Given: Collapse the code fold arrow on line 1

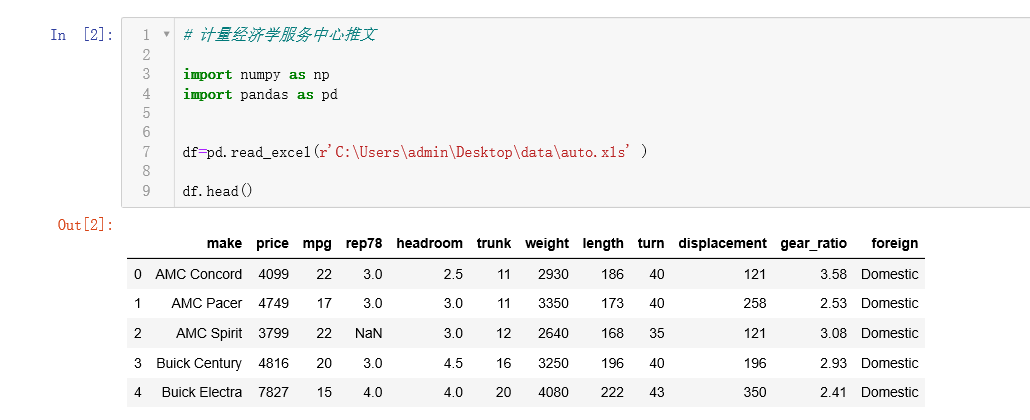Looking at the screenshot, I should pos(166,34).
